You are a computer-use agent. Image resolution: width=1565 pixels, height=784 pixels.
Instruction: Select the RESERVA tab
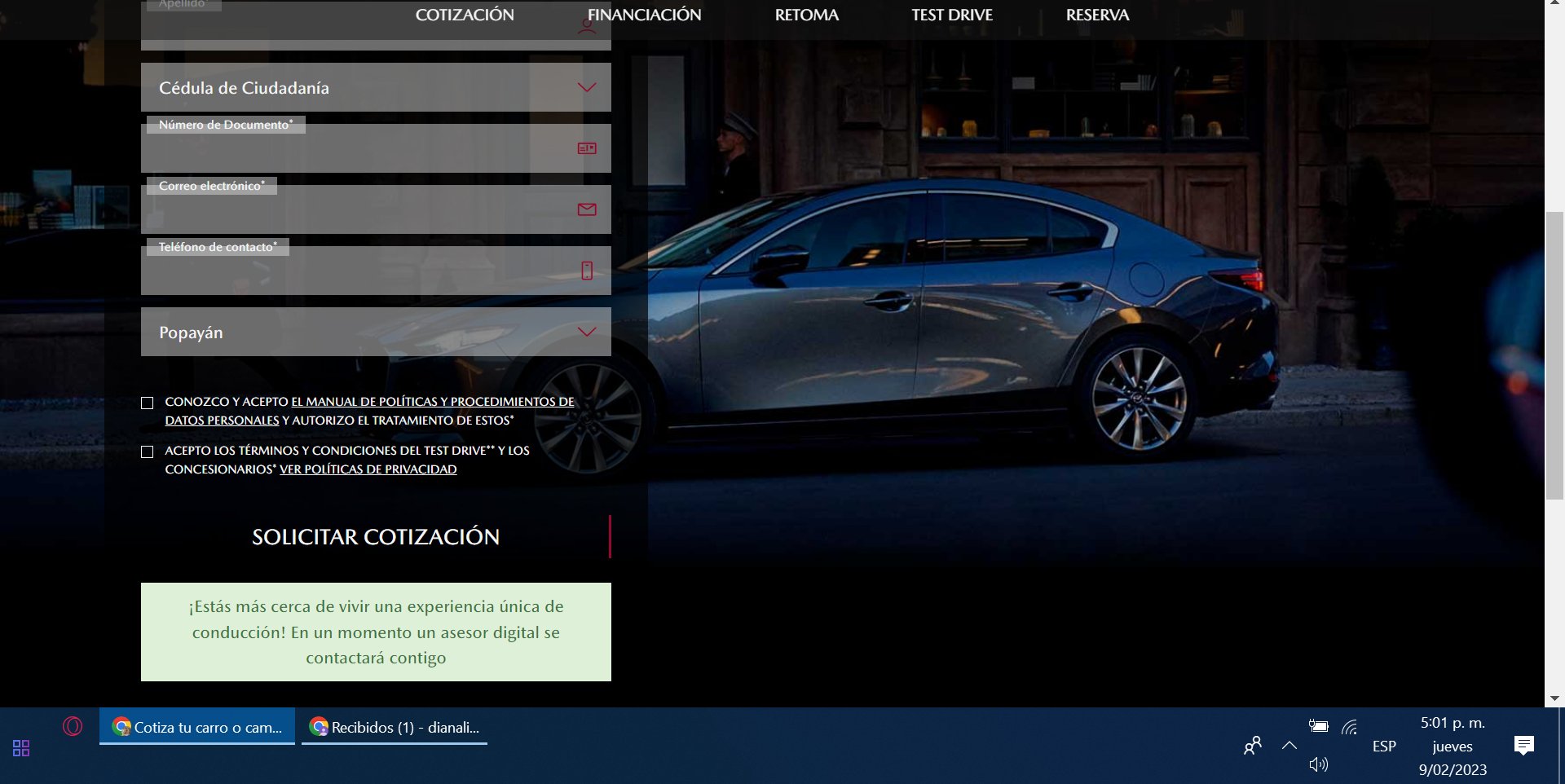click(x=1097, y=15)
